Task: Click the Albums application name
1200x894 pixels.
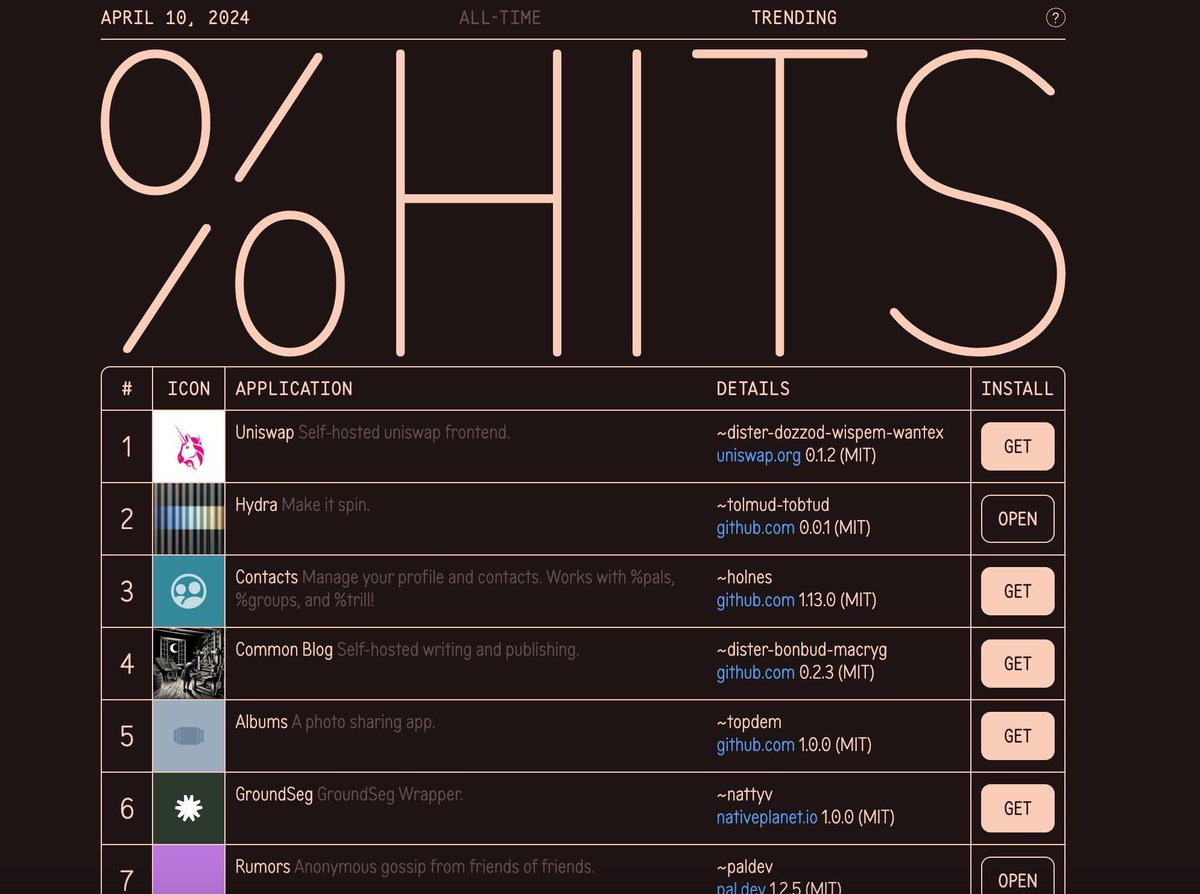Action: (262, 722)
